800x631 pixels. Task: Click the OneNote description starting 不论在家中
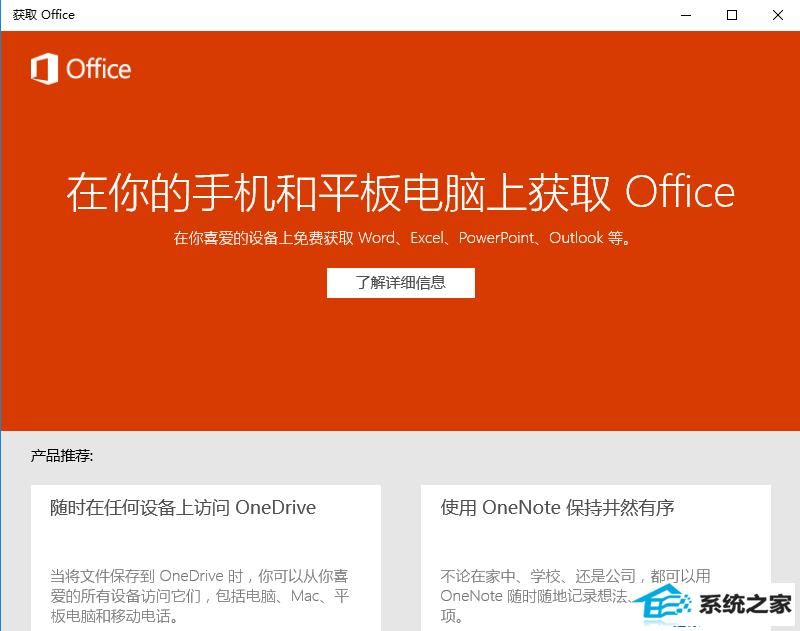tap(576, 596)
